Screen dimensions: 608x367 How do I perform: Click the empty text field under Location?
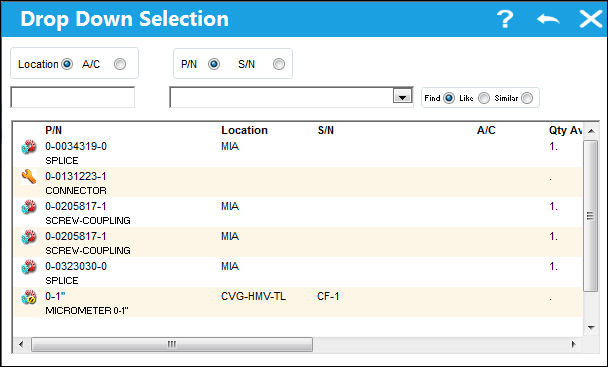73,97
